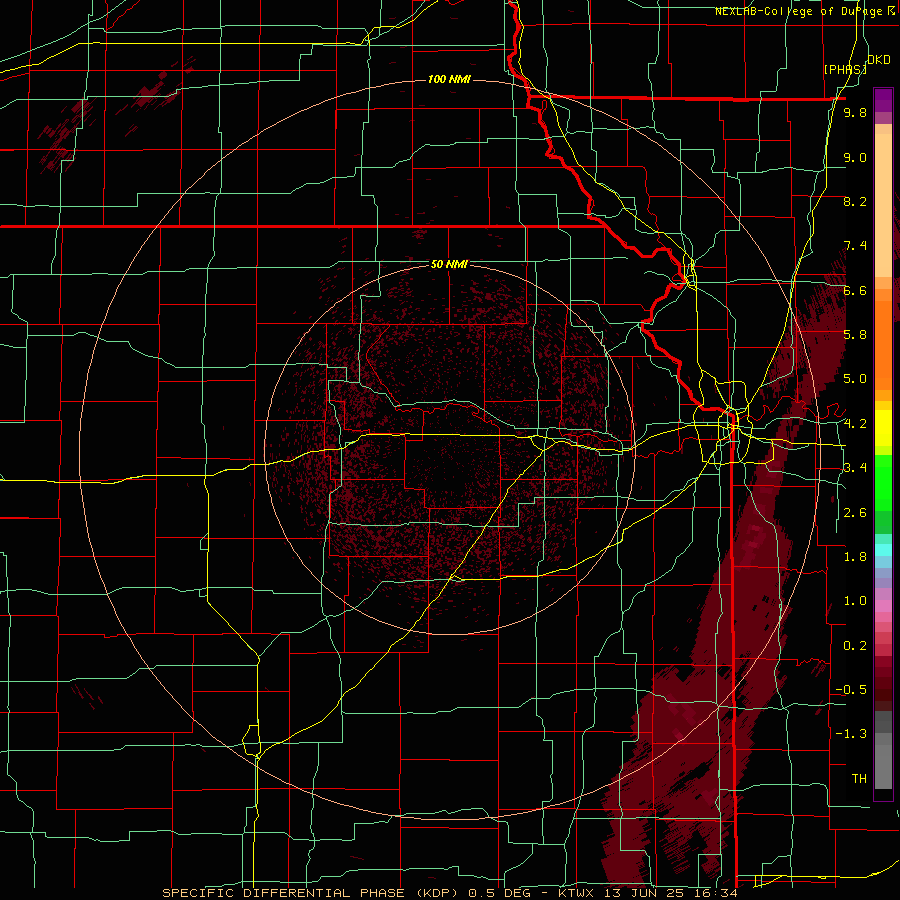The image size is (900, 900).
Task: Click the 3.4 value on the color scale
Action: (855, 468)
